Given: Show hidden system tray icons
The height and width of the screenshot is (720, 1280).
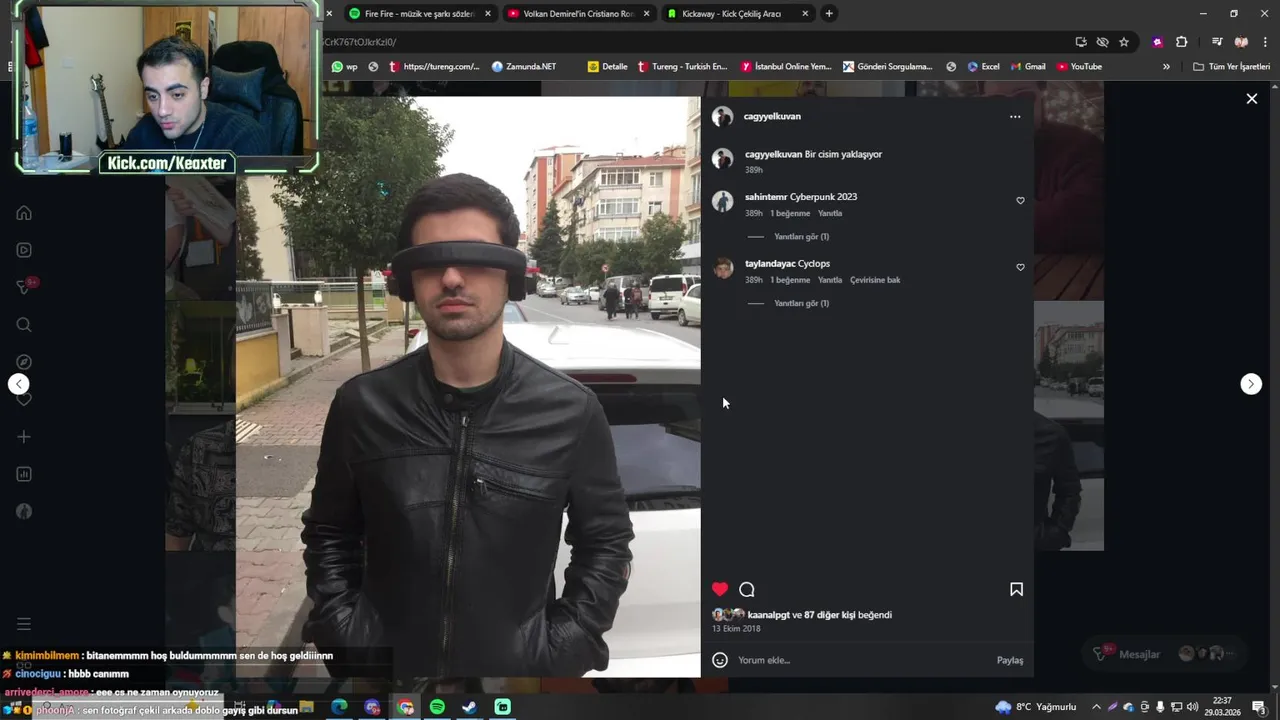Looking at the screenshot, I should (x=1096, y=707).
